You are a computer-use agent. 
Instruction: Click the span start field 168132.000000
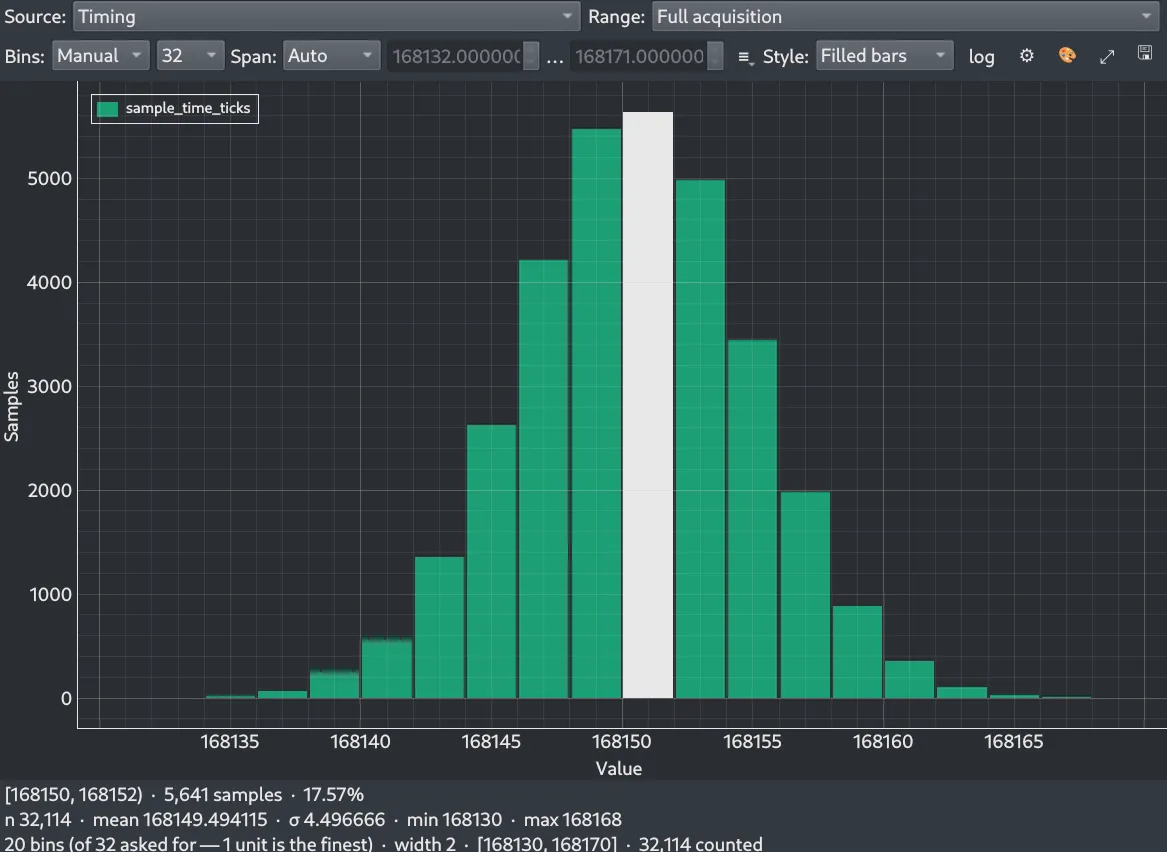(455, 57)
